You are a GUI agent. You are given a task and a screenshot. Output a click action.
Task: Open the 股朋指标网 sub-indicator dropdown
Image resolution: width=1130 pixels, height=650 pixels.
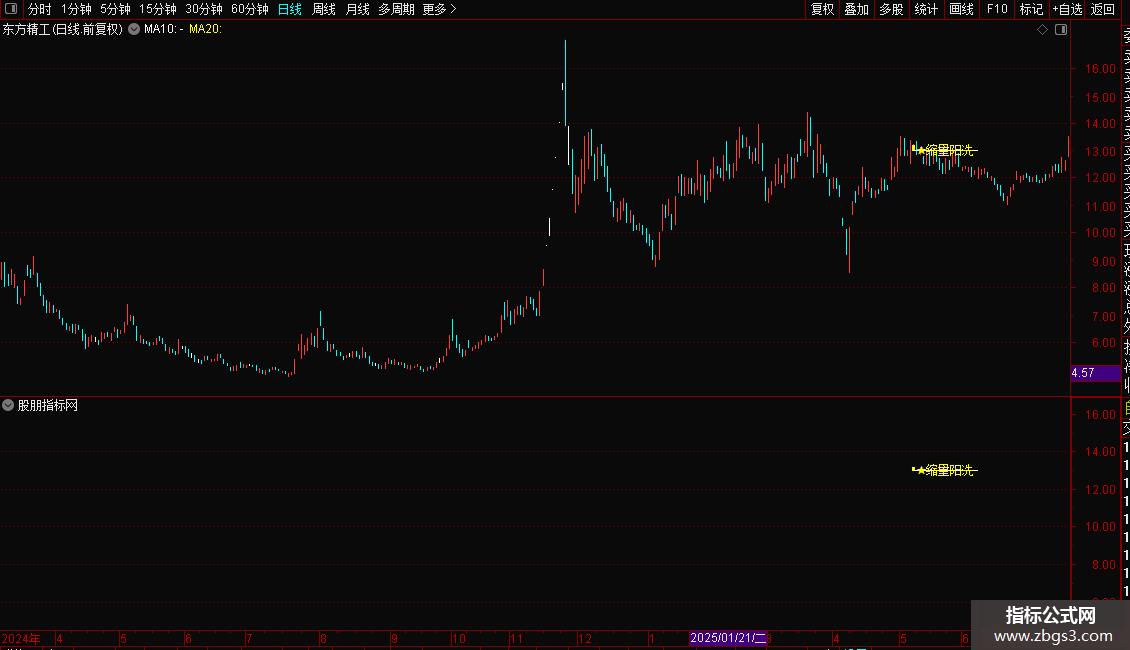click(x=8, y=405)
